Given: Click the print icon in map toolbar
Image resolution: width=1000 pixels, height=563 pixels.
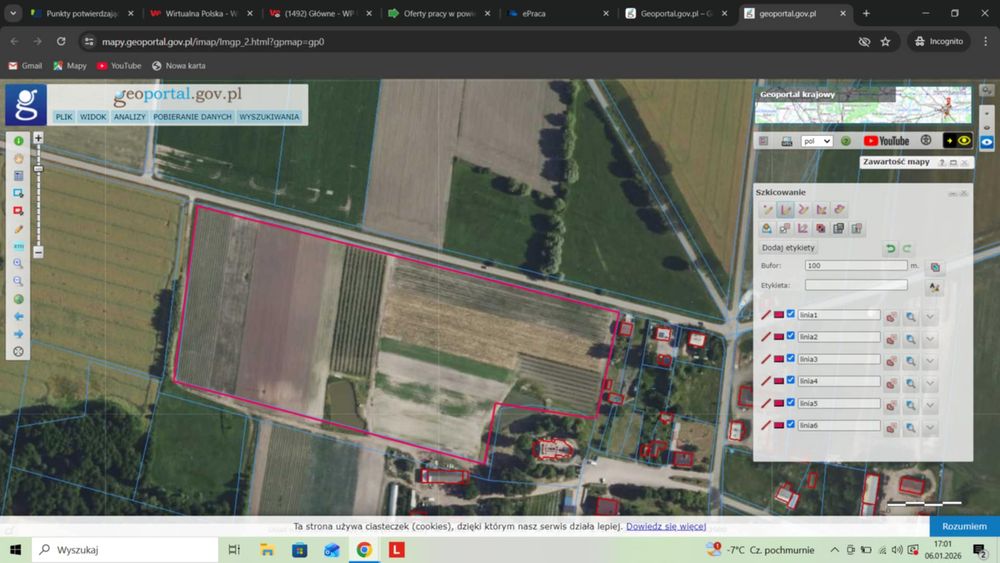Looking at the screenshot, I should pos(786,141).
